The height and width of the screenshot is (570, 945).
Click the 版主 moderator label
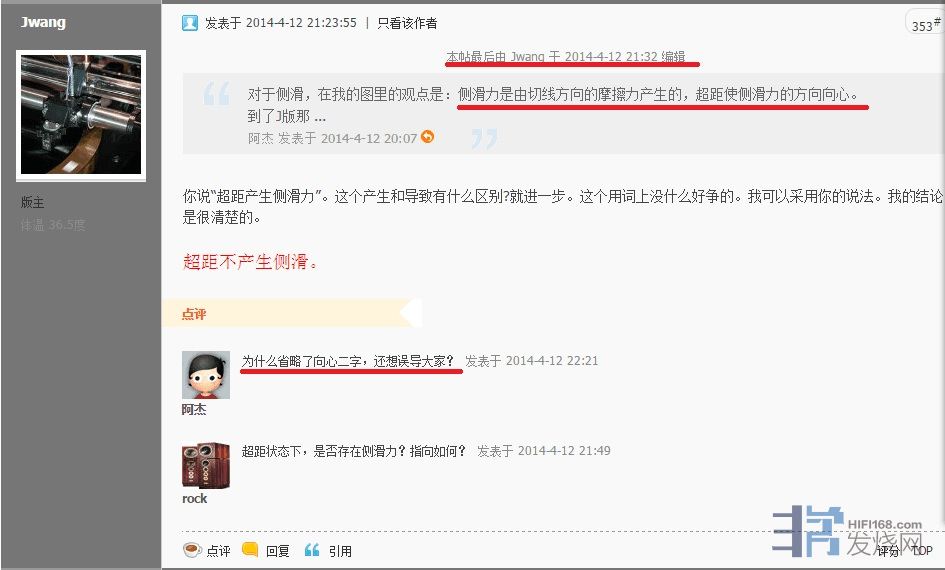[32, 202]
